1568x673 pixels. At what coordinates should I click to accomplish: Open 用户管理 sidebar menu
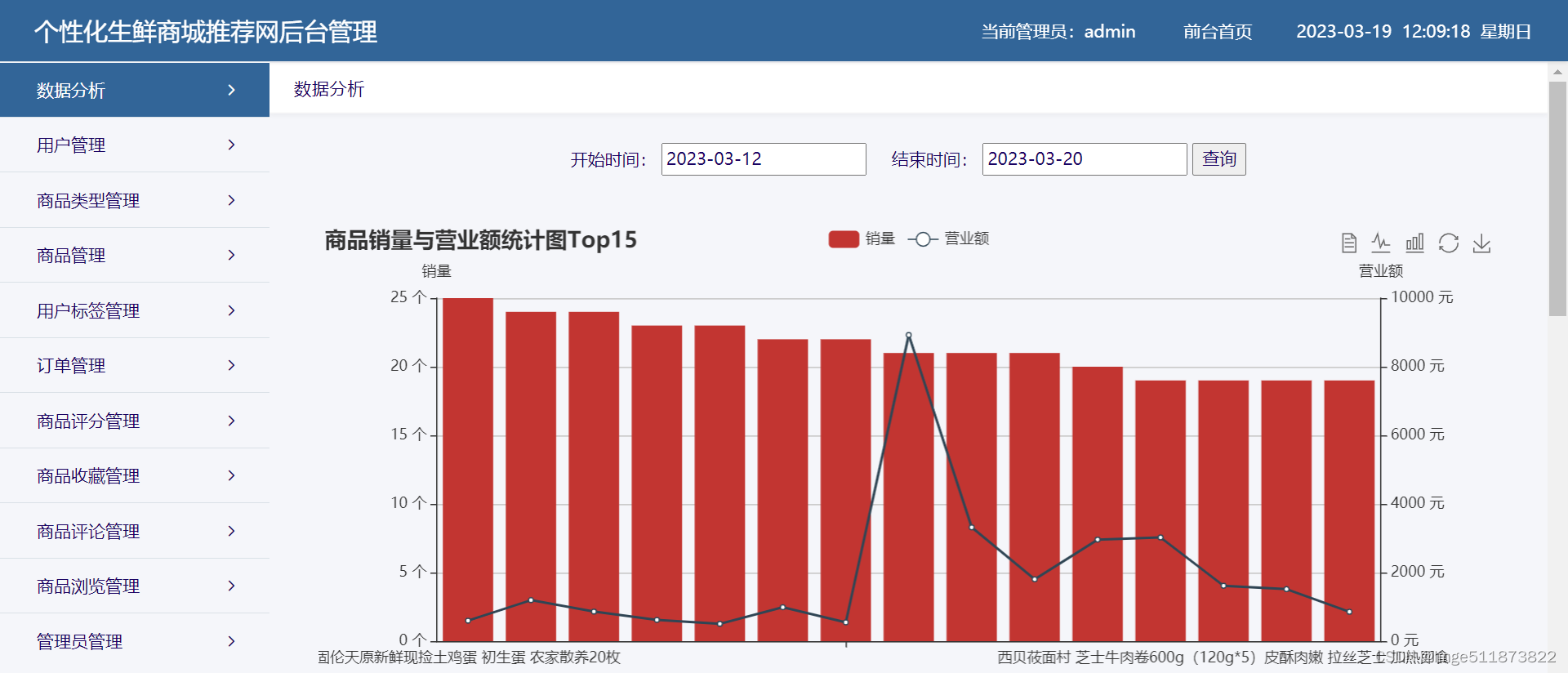coord(135,145)
